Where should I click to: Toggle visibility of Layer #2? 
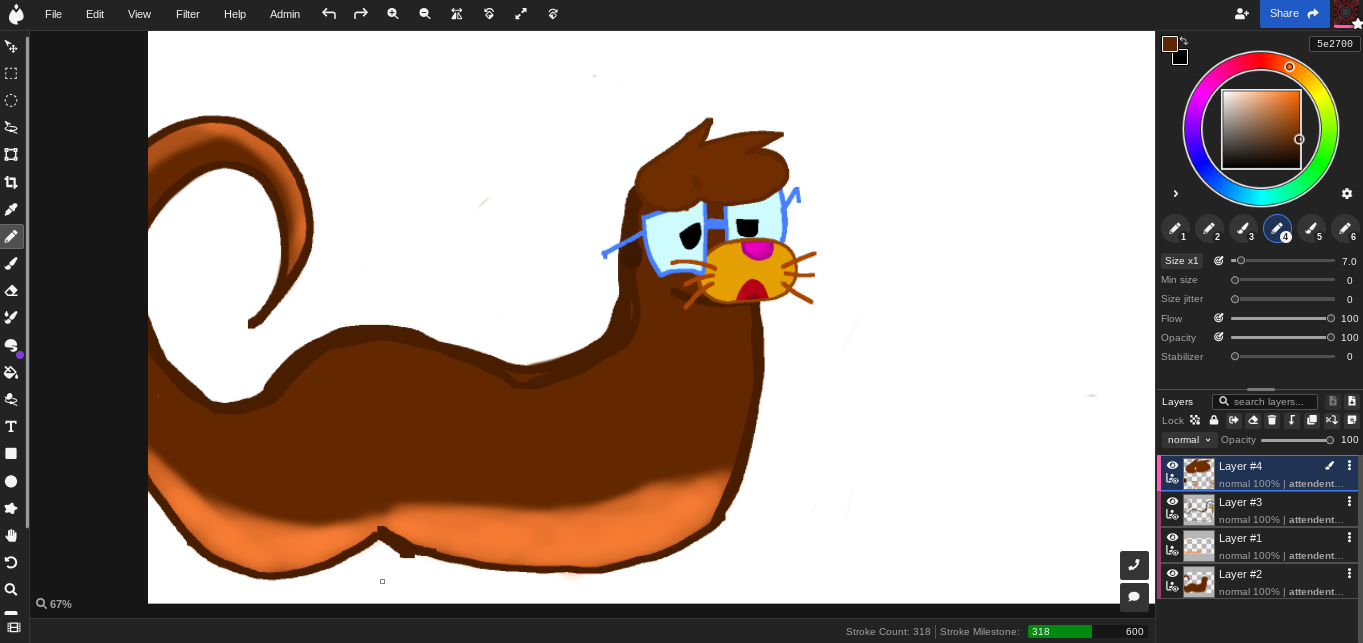[x=1172, y=573]
